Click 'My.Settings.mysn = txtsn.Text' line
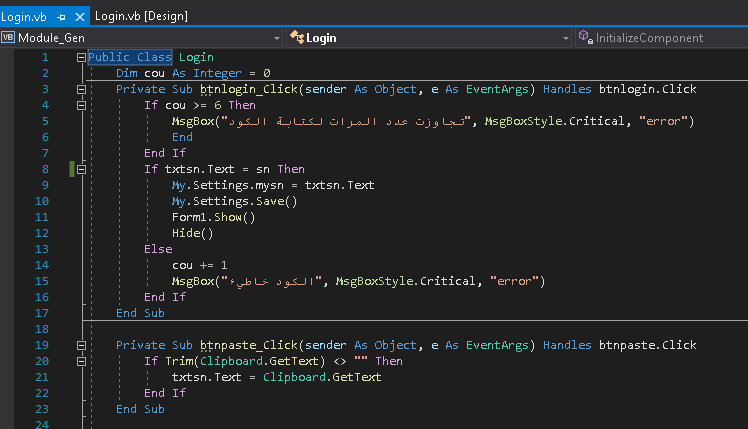The image size is (748, 429). coord(273,185)
